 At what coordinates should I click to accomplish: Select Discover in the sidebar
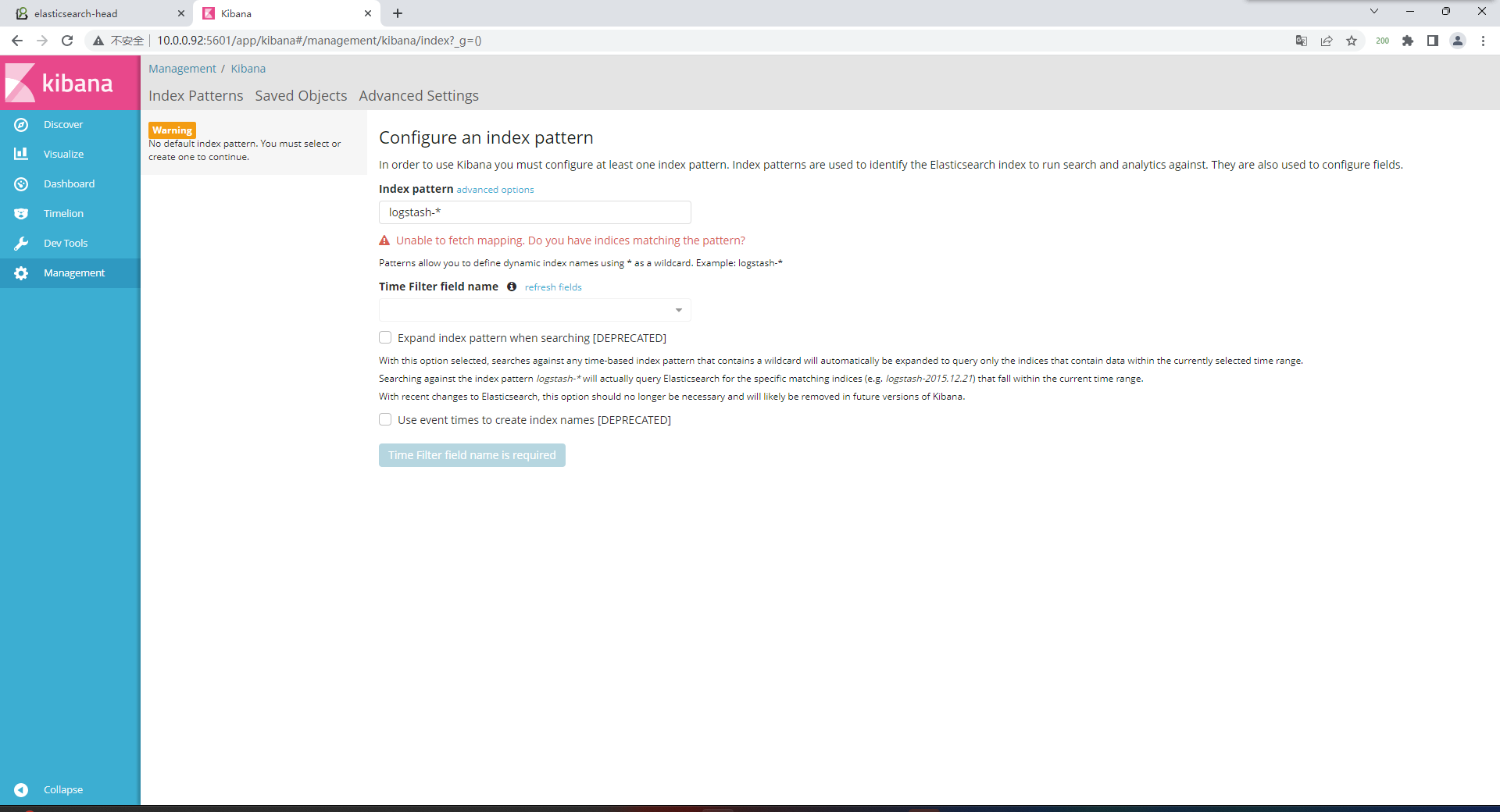pyautogui.click(x=70, y=125)
